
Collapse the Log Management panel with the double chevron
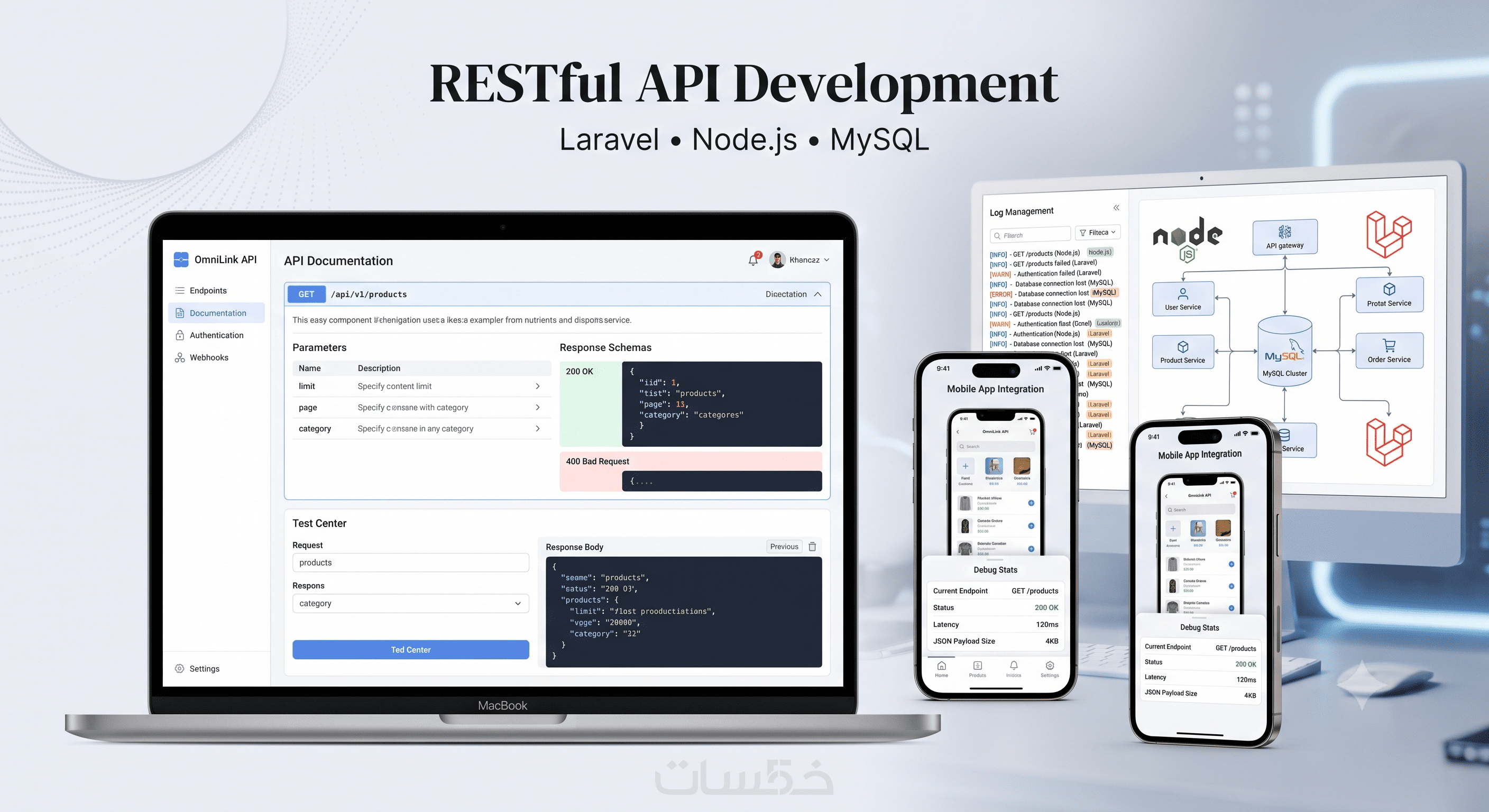1116,207
